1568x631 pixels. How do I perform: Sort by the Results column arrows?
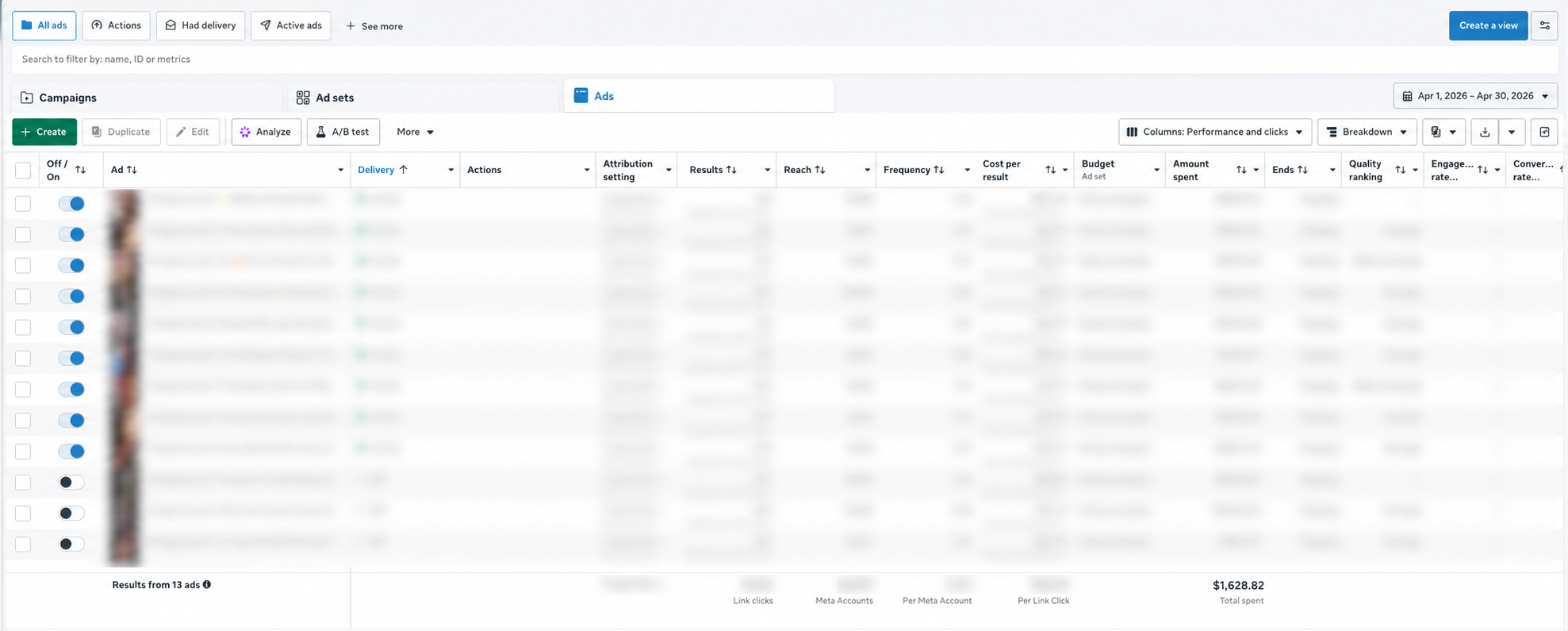tap(731, 170)
